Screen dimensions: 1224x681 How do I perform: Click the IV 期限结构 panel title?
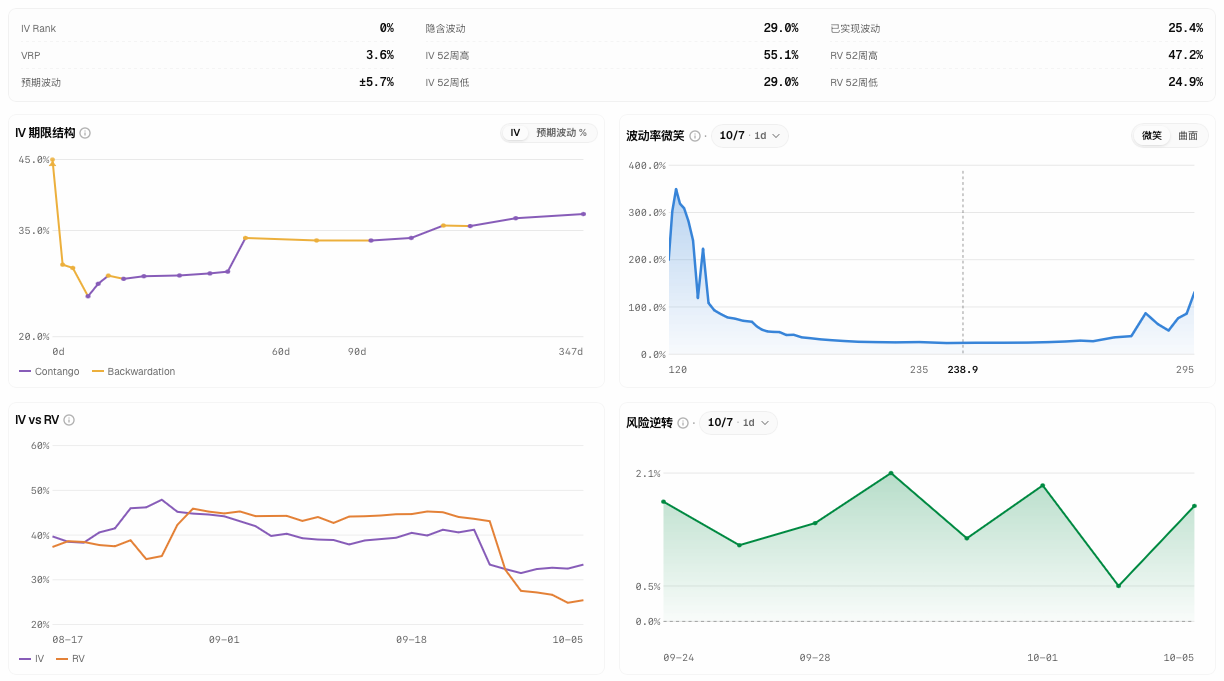pyautogui.click(x=45, y=133)
